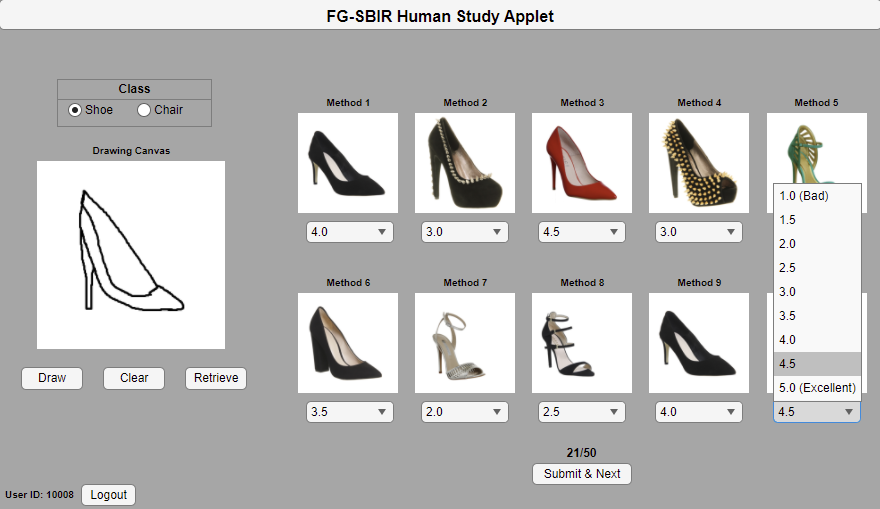
Task: Select the Chair class radio button
Action: pyautogui.click(x=144, y=110)
